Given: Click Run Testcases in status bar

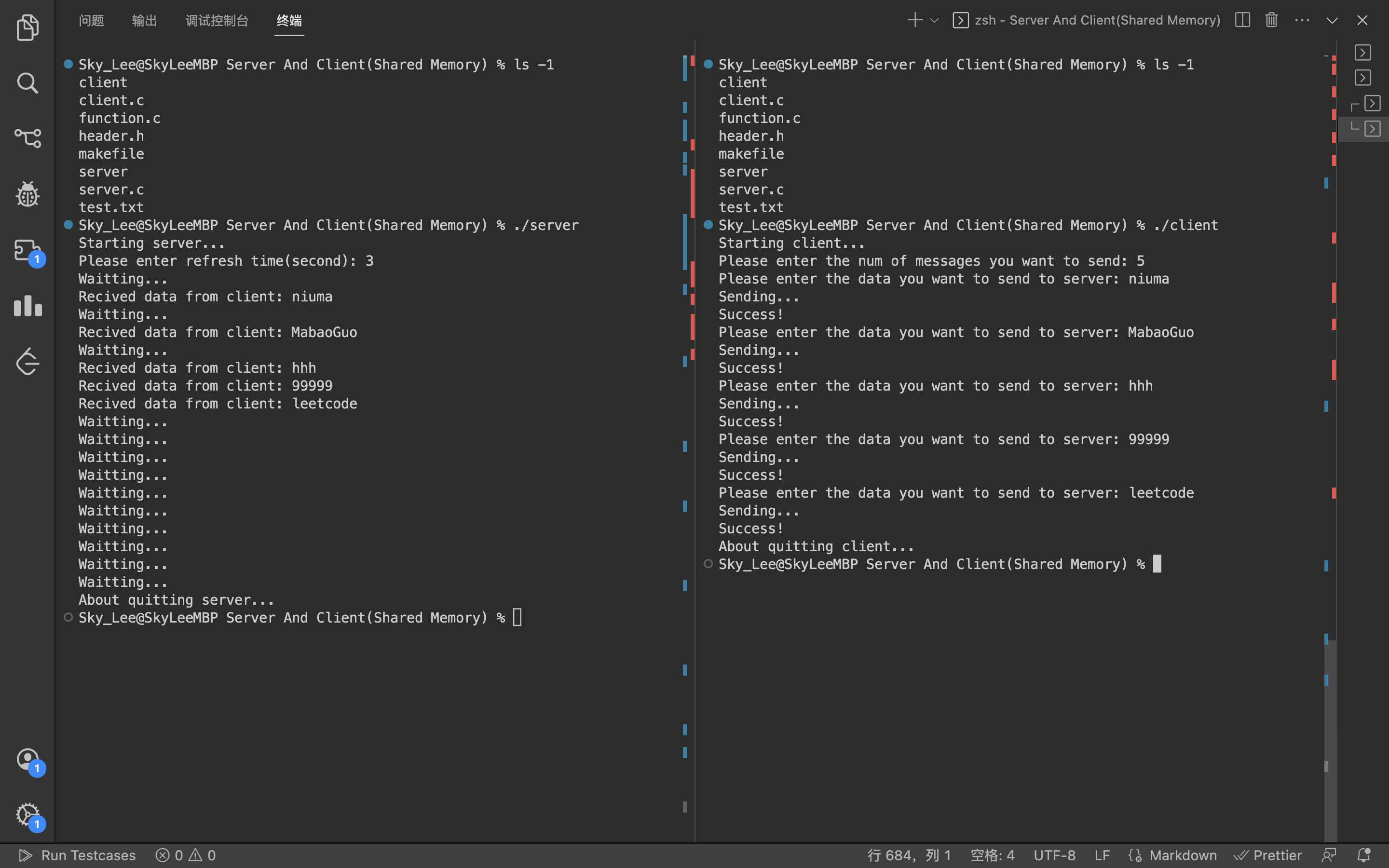Looking at the screenshot, I should pos(78,855).
